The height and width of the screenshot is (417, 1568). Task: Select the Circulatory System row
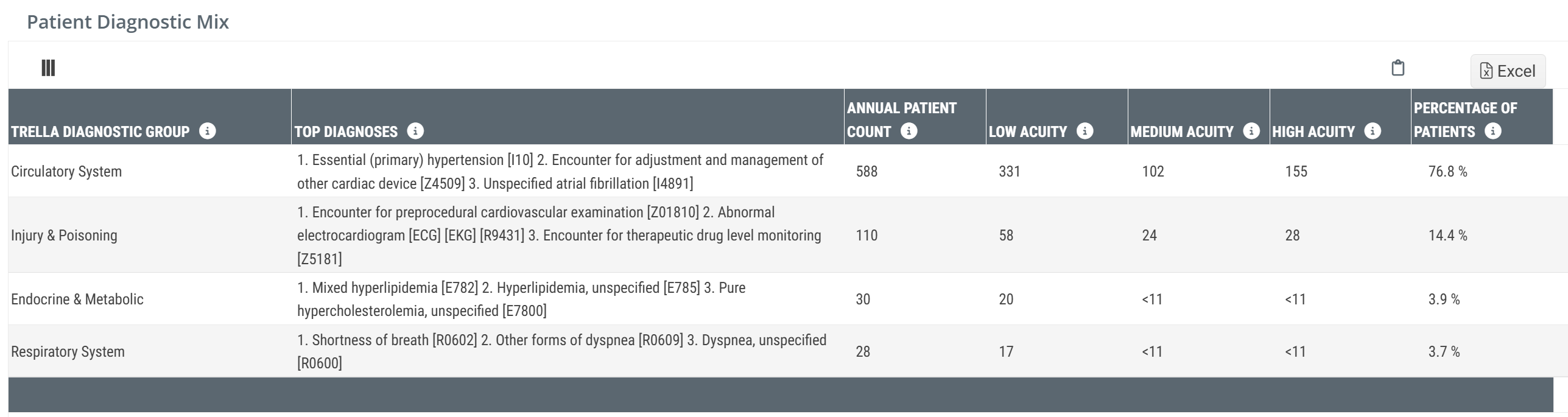click(66, 172)
